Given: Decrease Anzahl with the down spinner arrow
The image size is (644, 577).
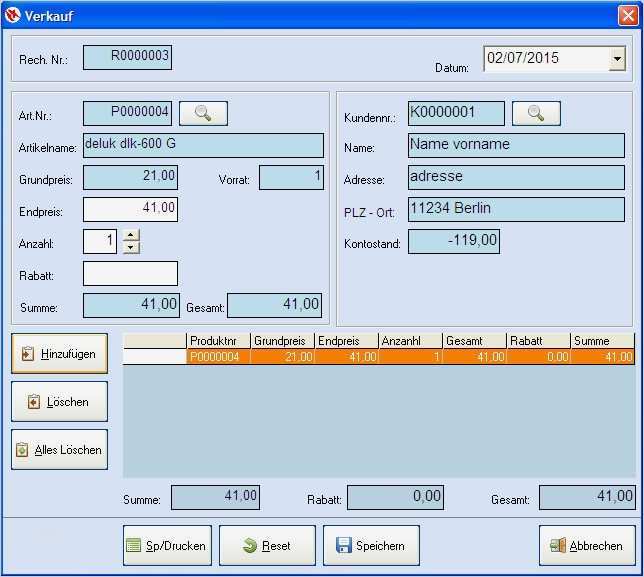Looking at the screenshot, I should click(131, 247).
